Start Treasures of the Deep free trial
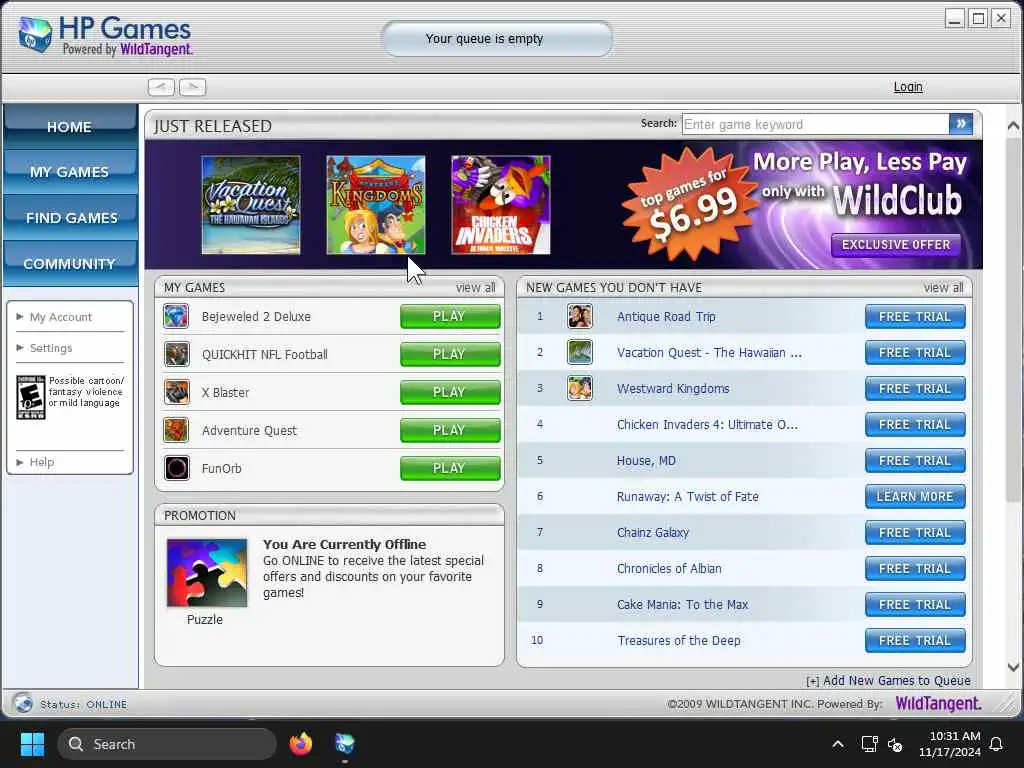 coord(915,641)
